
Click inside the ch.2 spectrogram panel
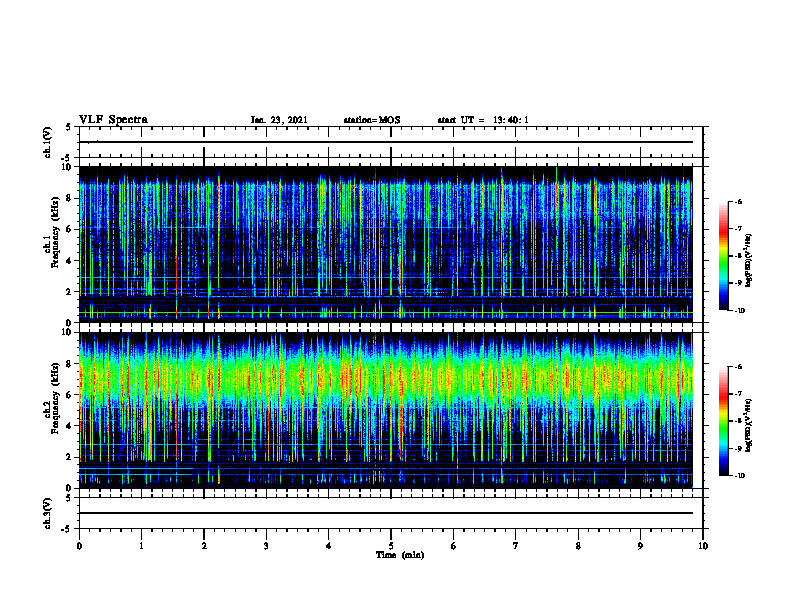386,410
